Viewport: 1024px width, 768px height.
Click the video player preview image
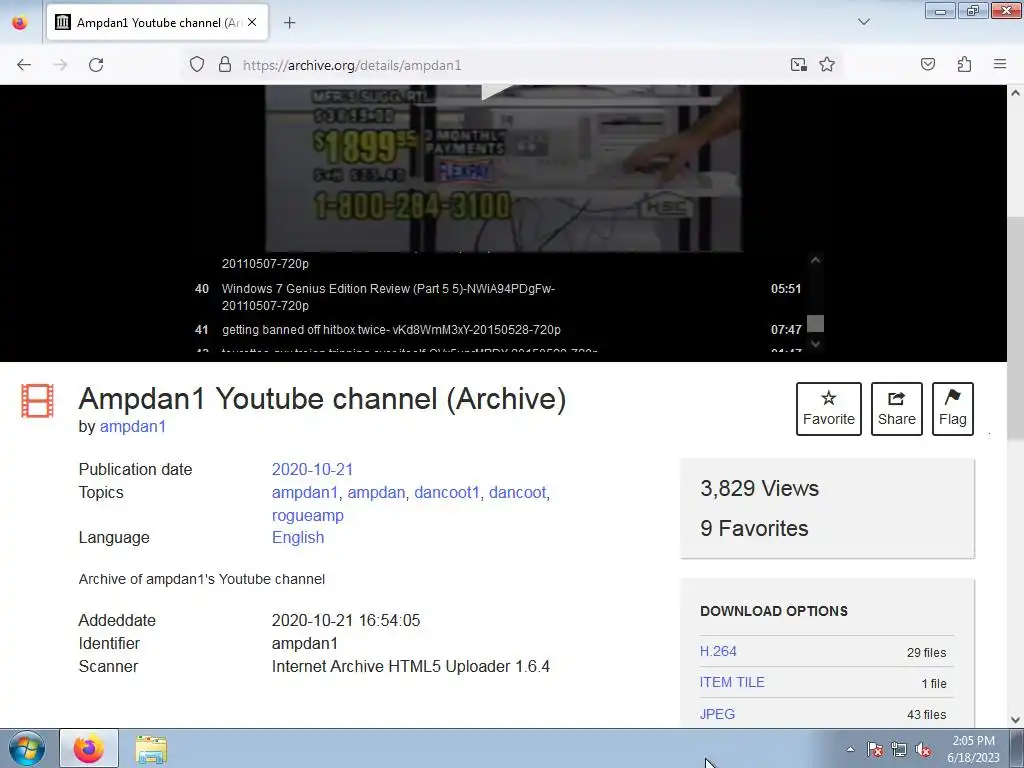coord(503,168)
